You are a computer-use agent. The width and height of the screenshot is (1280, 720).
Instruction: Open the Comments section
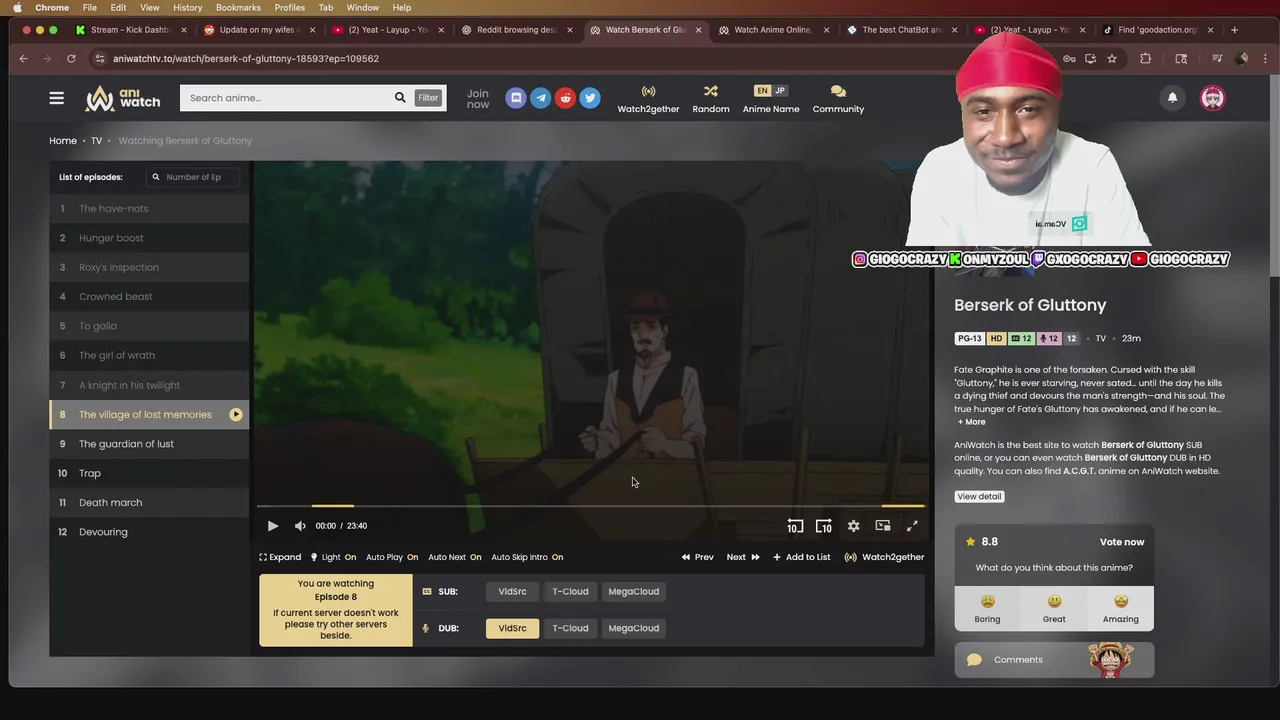point(1054,660)
